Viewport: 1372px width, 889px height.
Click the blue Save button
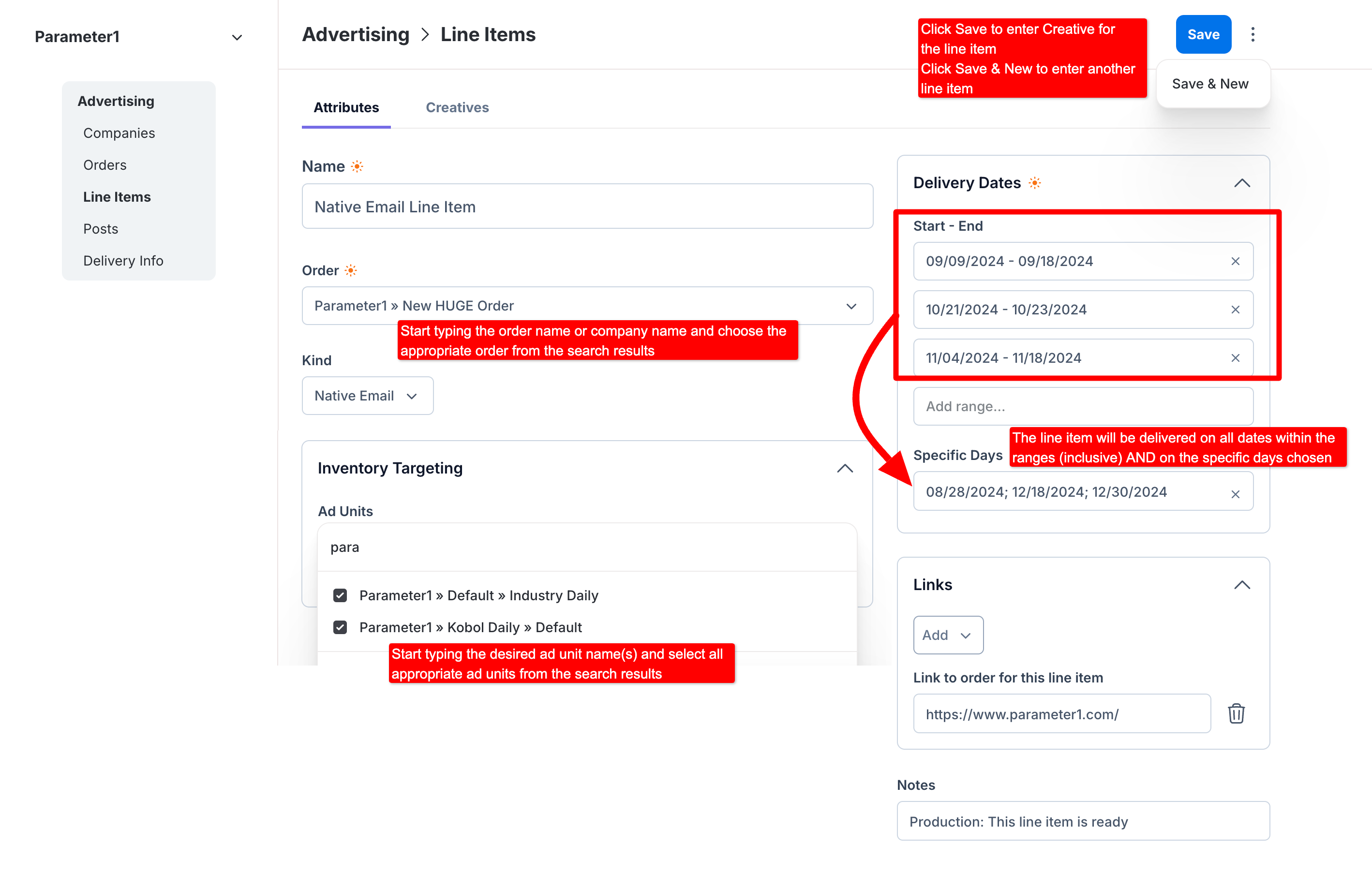pos(1203,35)
